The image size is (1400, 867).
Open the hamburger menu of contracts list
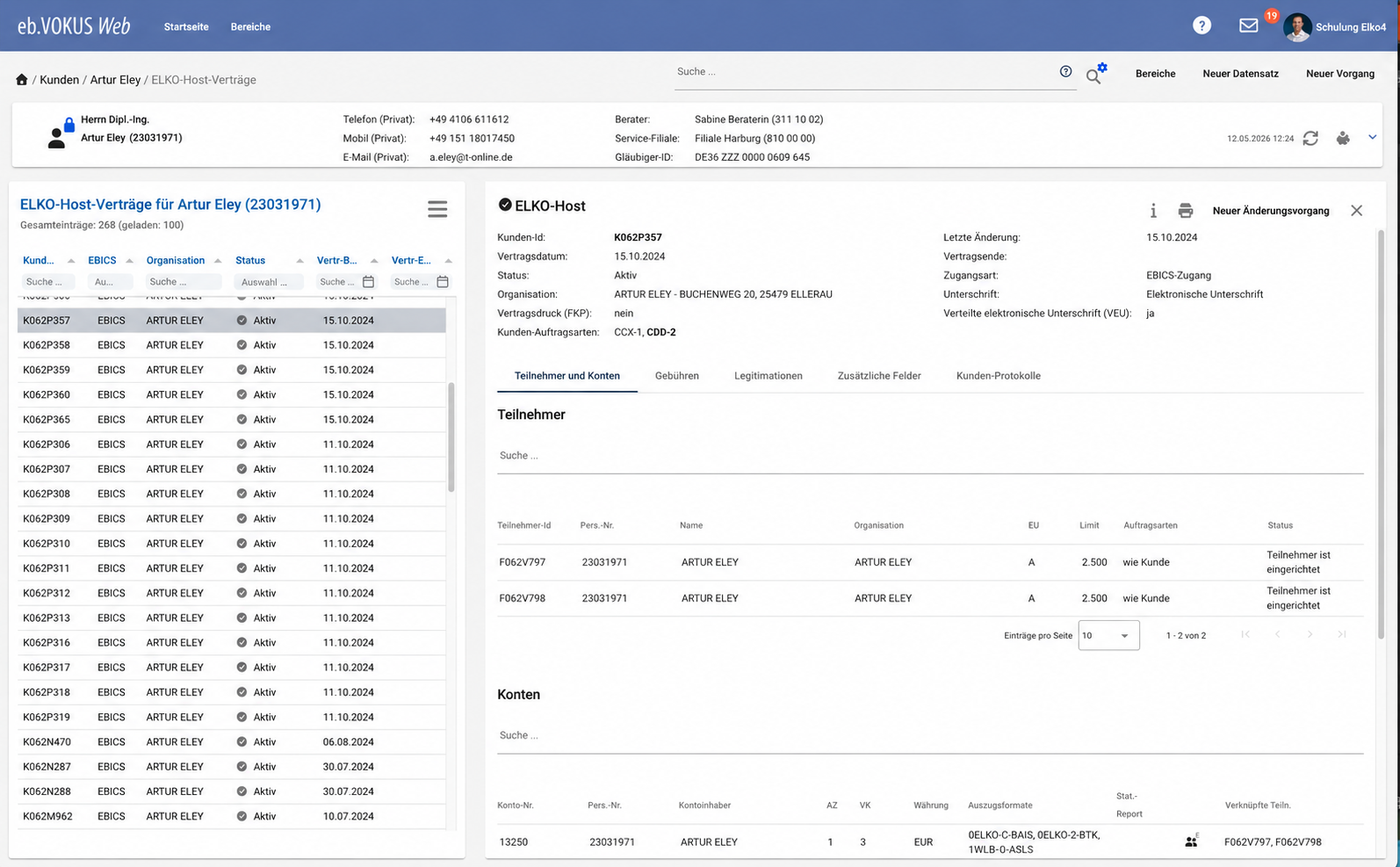coord(437,209)
